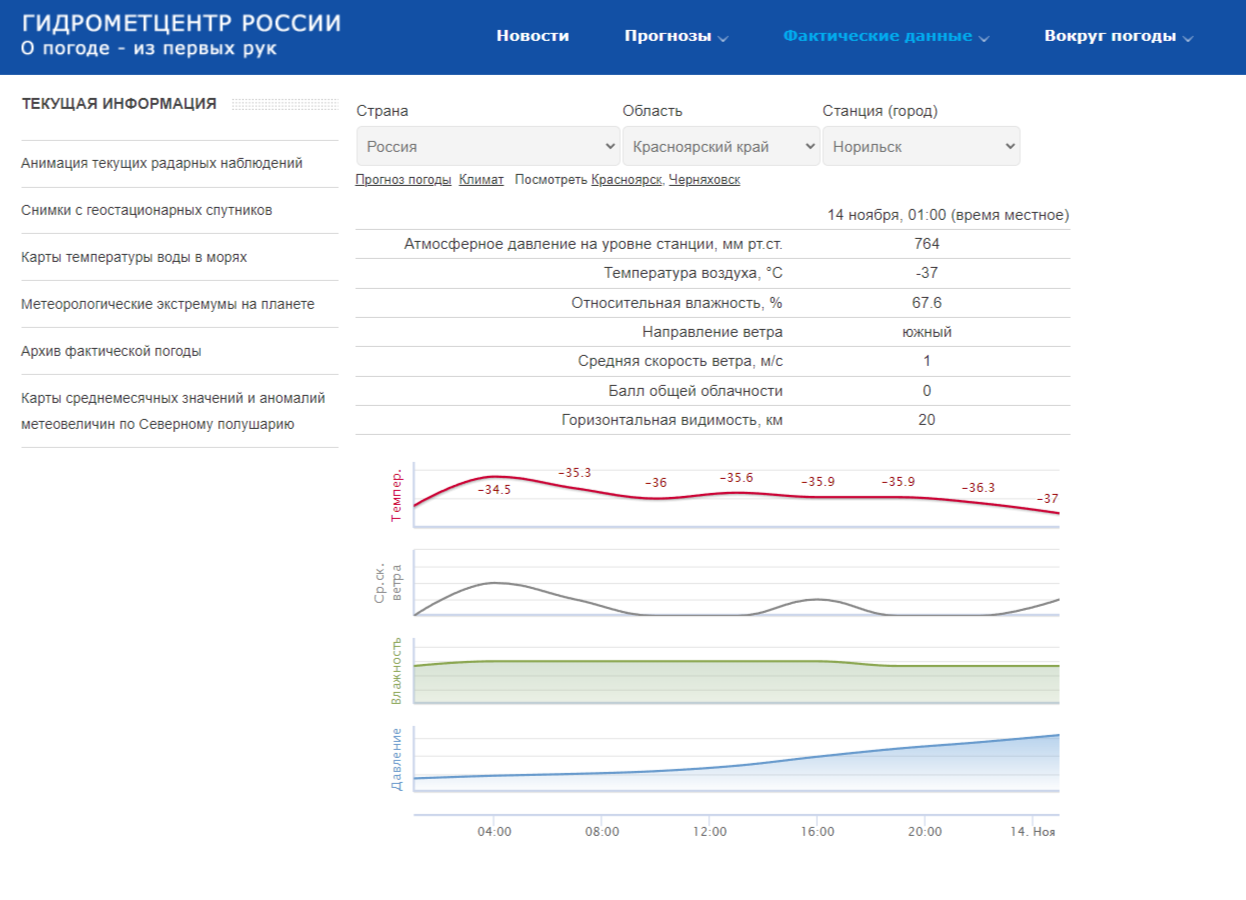Open the Новости menu item

pyautogui.click(x=533, y=36)
